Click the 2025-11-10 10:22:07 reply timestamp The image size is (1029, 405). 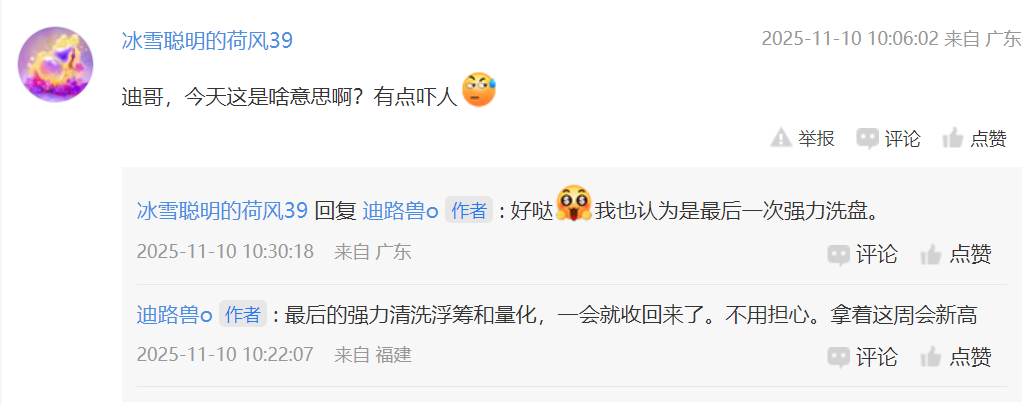pos(225,355)
